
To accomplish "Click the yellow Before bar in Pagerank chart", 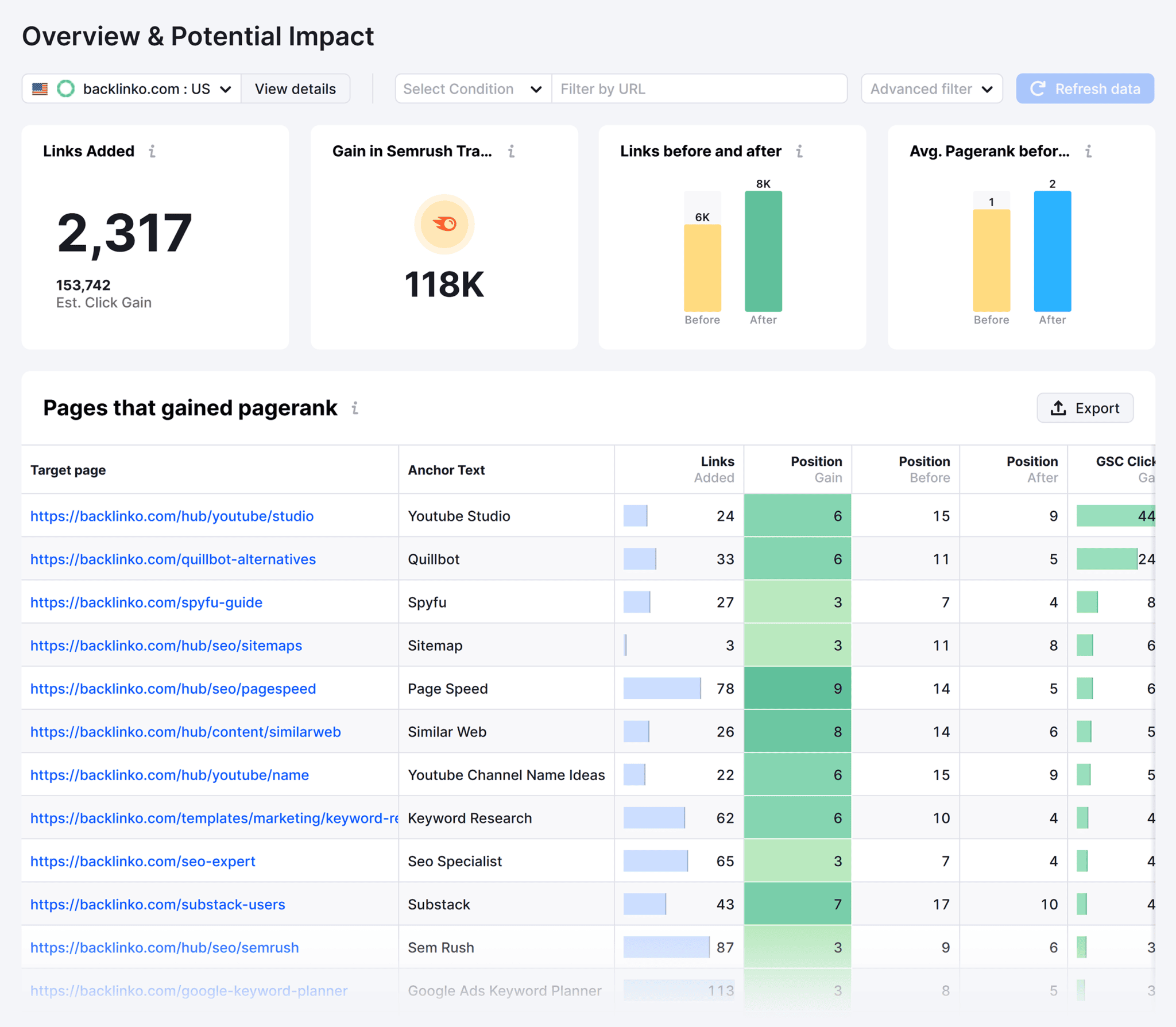I will (992, 260).
